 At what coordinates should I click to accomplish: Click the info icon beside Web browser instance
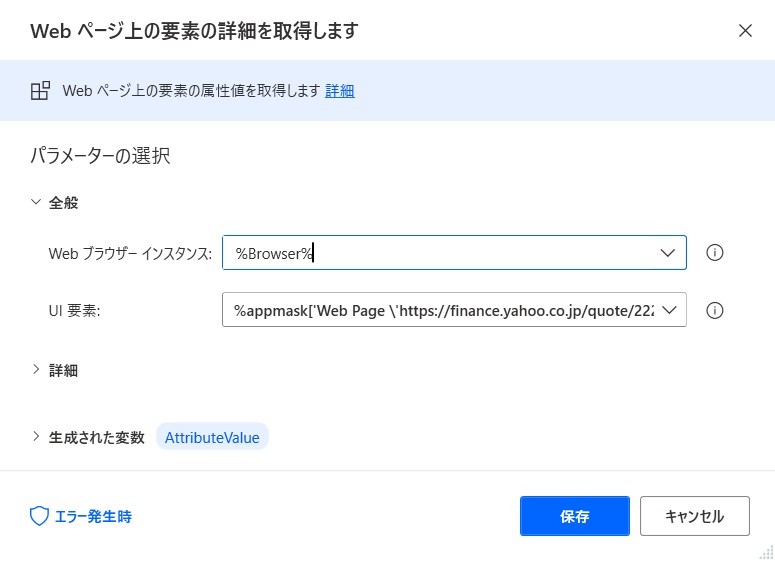pos(714,253)
